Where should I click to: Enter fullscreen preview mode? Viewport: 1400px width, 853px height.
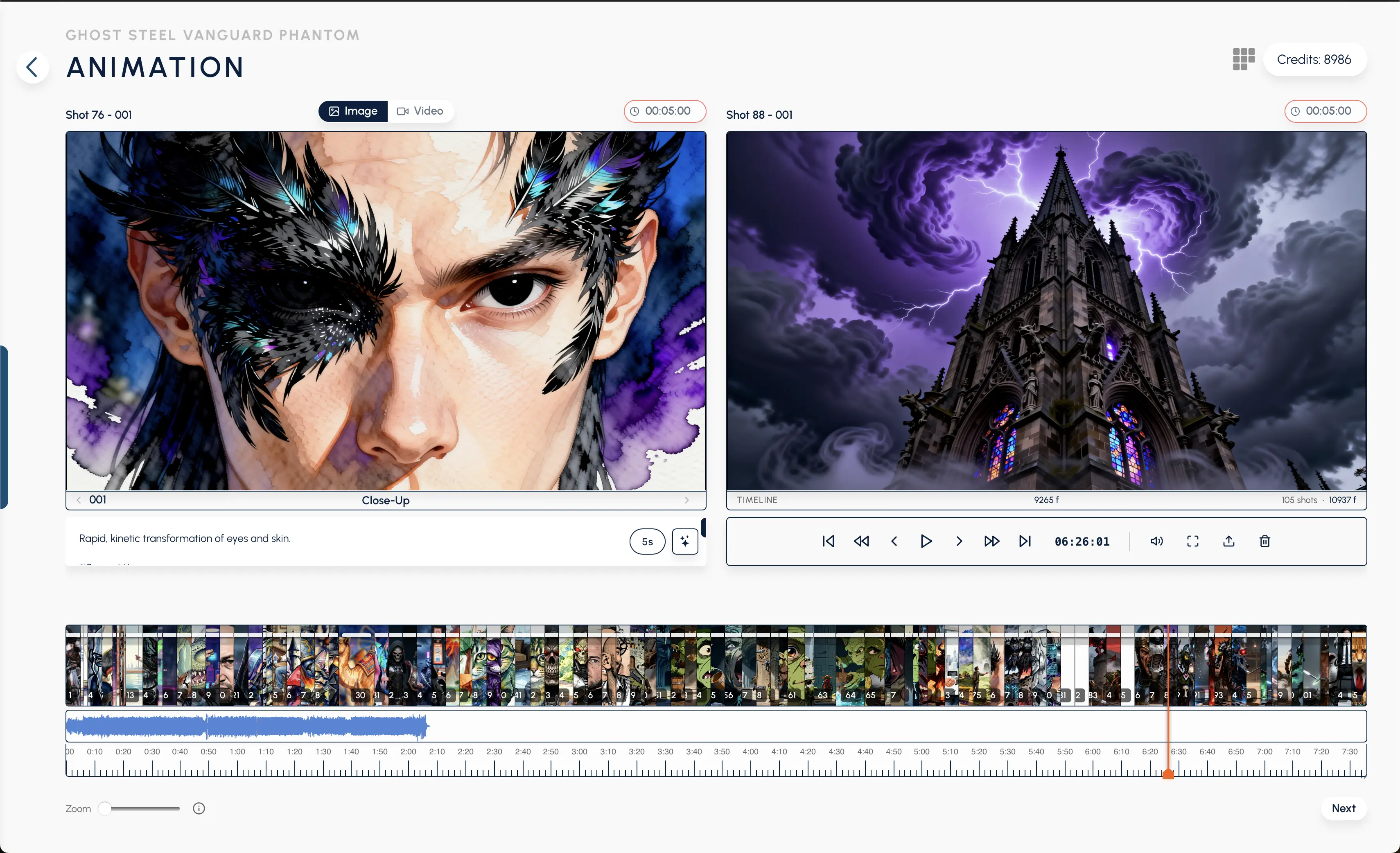pos(1192,541)
